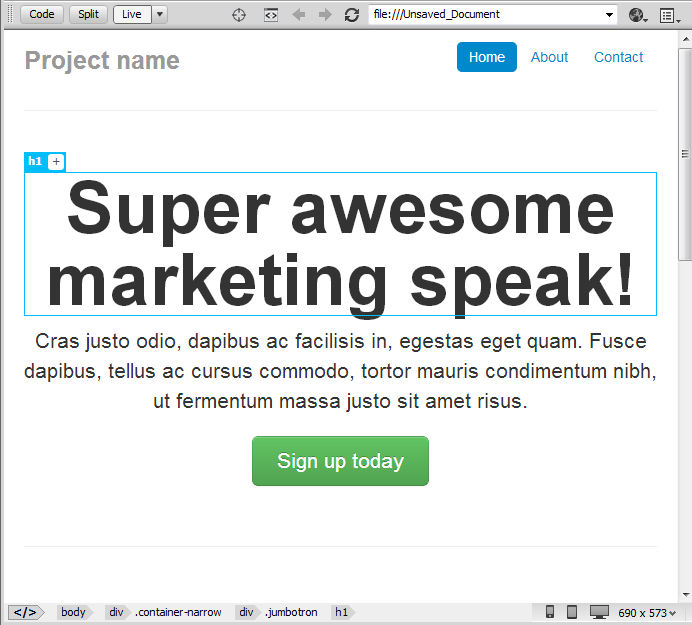692x625 pixels.
Task: Click the Sign up today button
Action: click(x=340, y=461)
